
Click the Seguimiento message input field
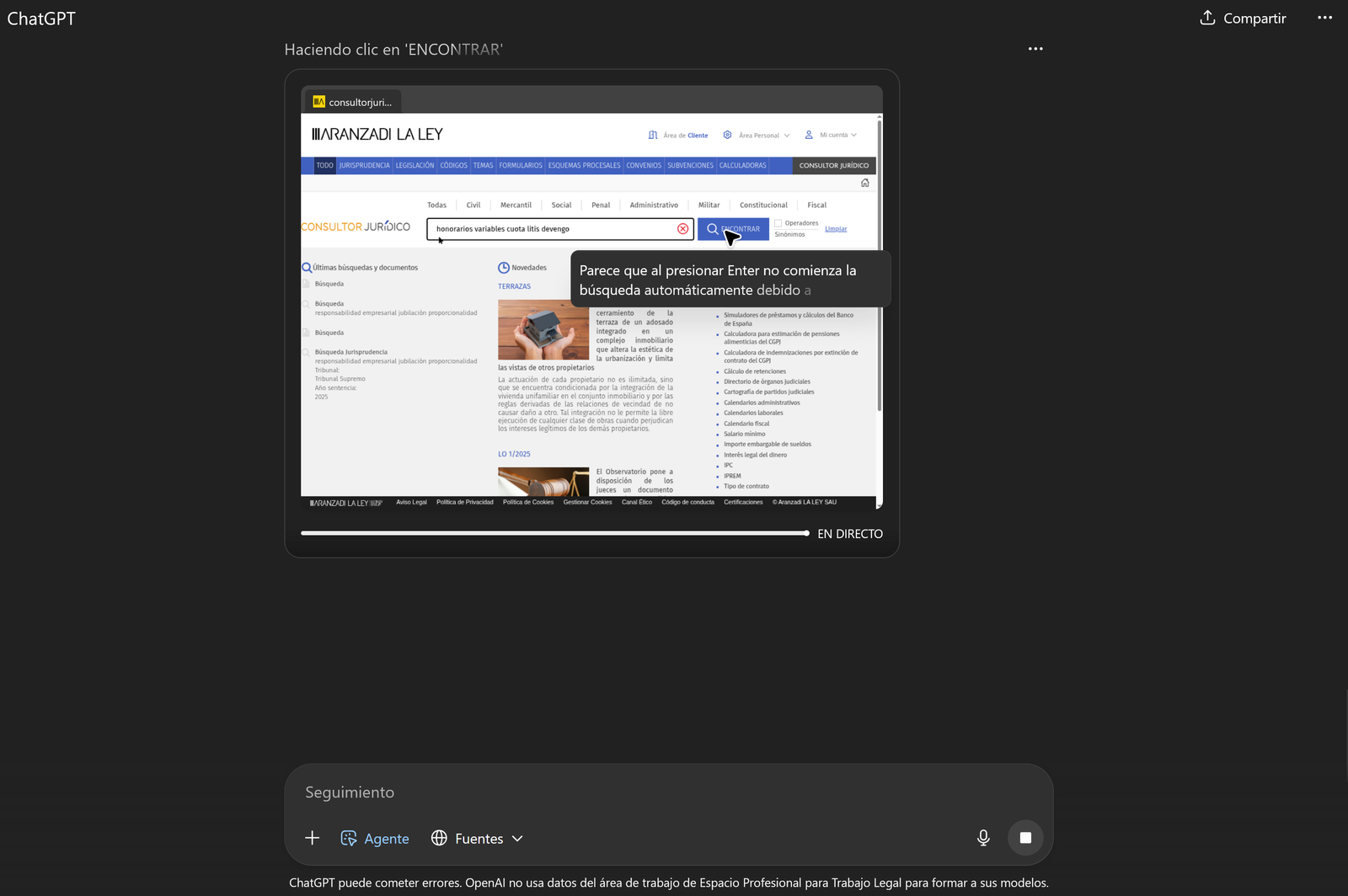(x=666, y=792)
